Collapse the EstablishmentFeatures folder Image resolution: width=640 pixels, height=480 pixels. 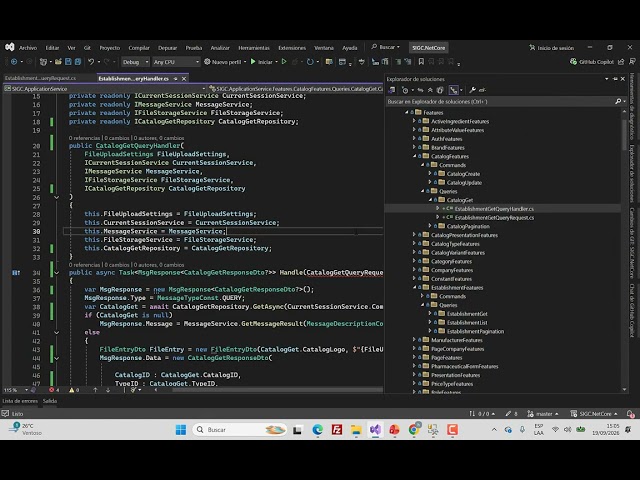tap(414, 287)
